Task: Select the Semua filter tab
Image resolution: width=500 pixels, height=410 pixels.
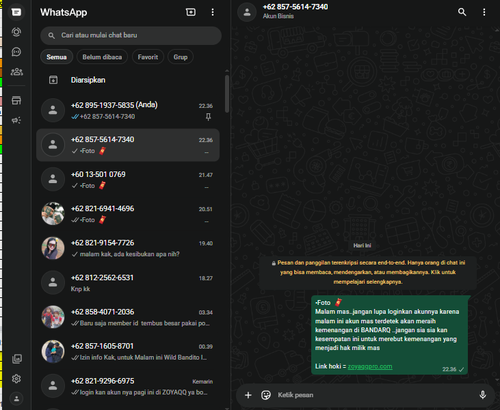Action: [x=57, y=57]
